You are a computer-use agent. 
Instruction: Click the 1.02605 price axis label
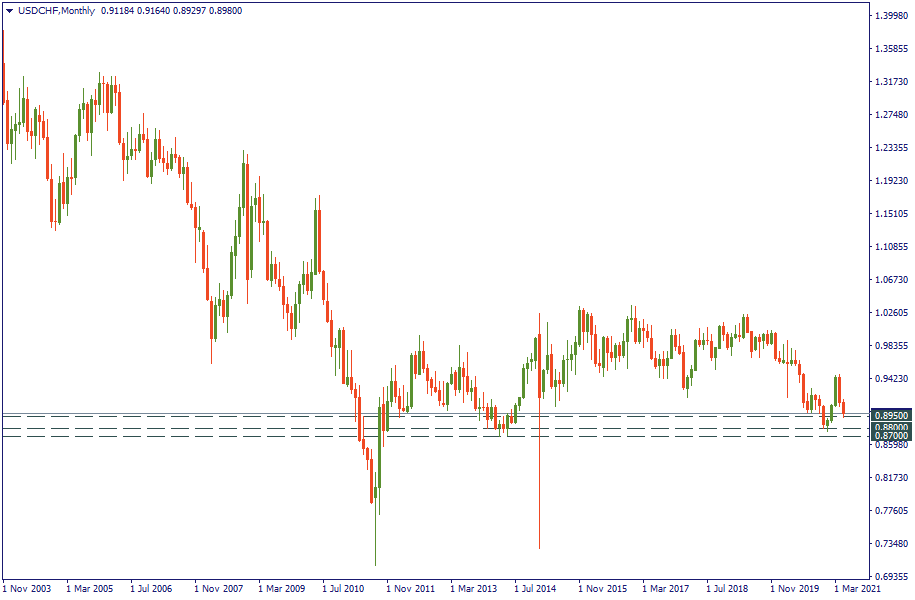889,313
